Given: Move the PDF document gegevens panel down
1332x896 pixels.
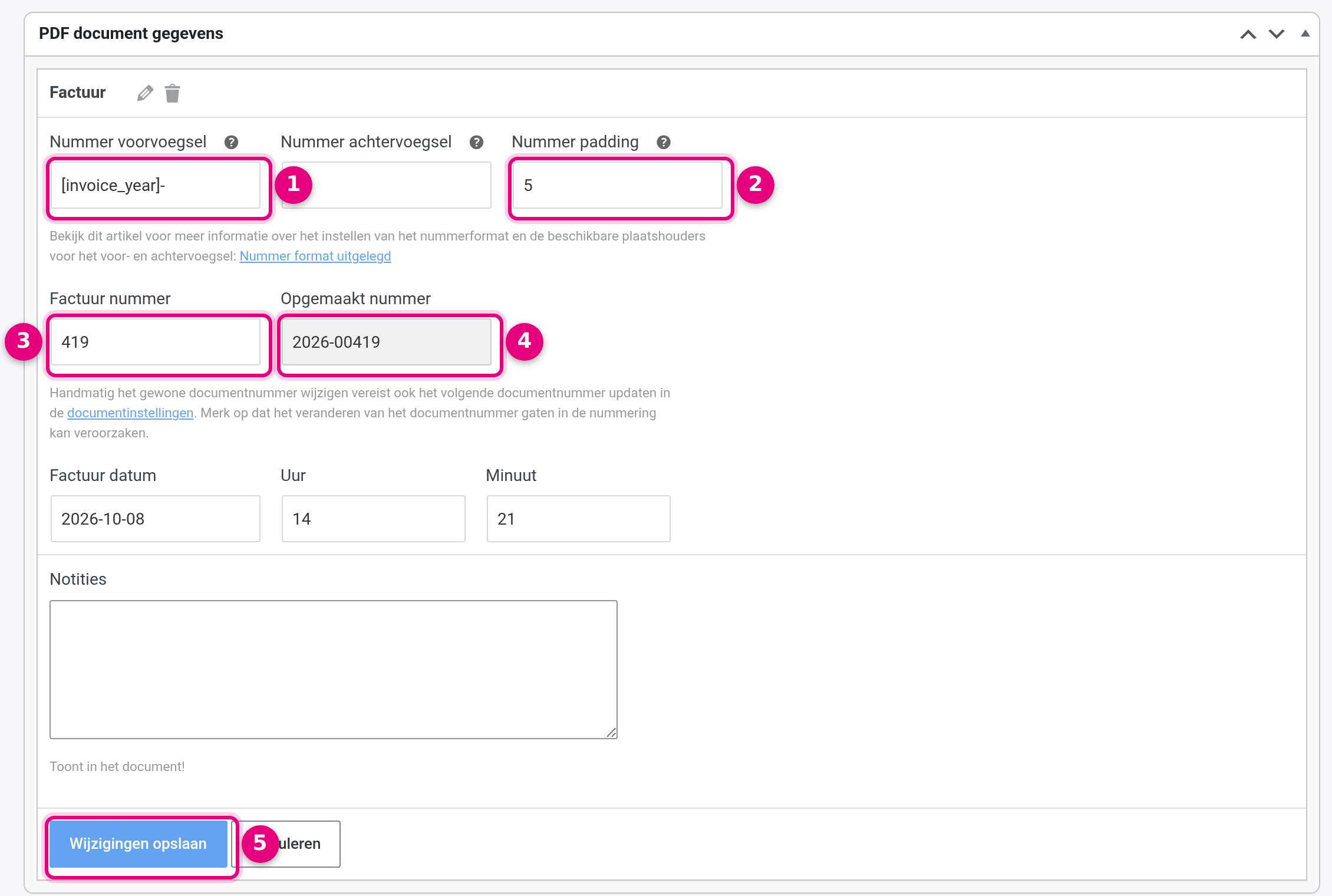Looking at the screenshot, I should point(1277,34).
